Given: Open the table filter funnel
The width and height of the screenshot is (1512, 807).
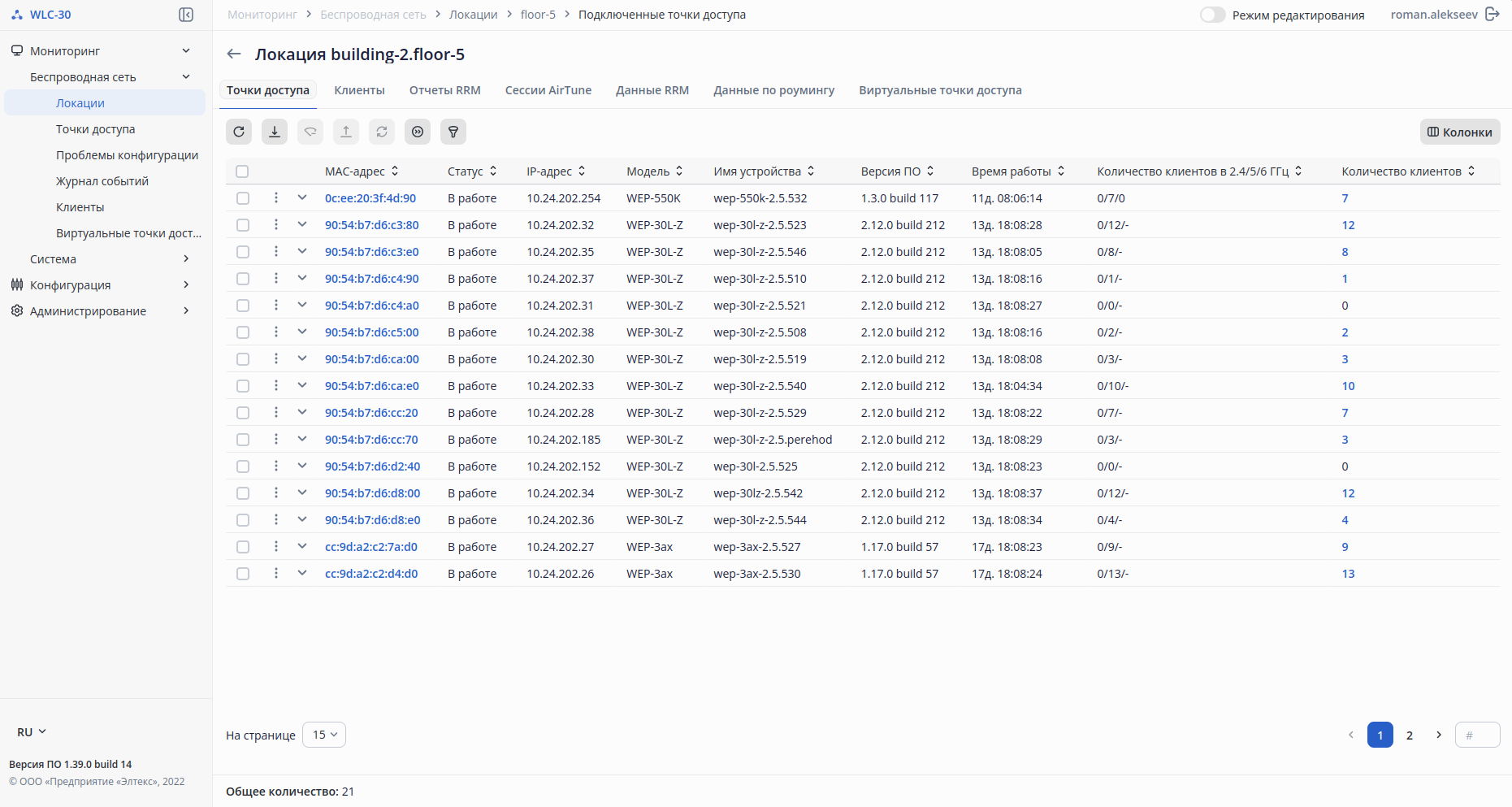Looking at the screenshot, I should pyautogui.click(x=453, y=132).
